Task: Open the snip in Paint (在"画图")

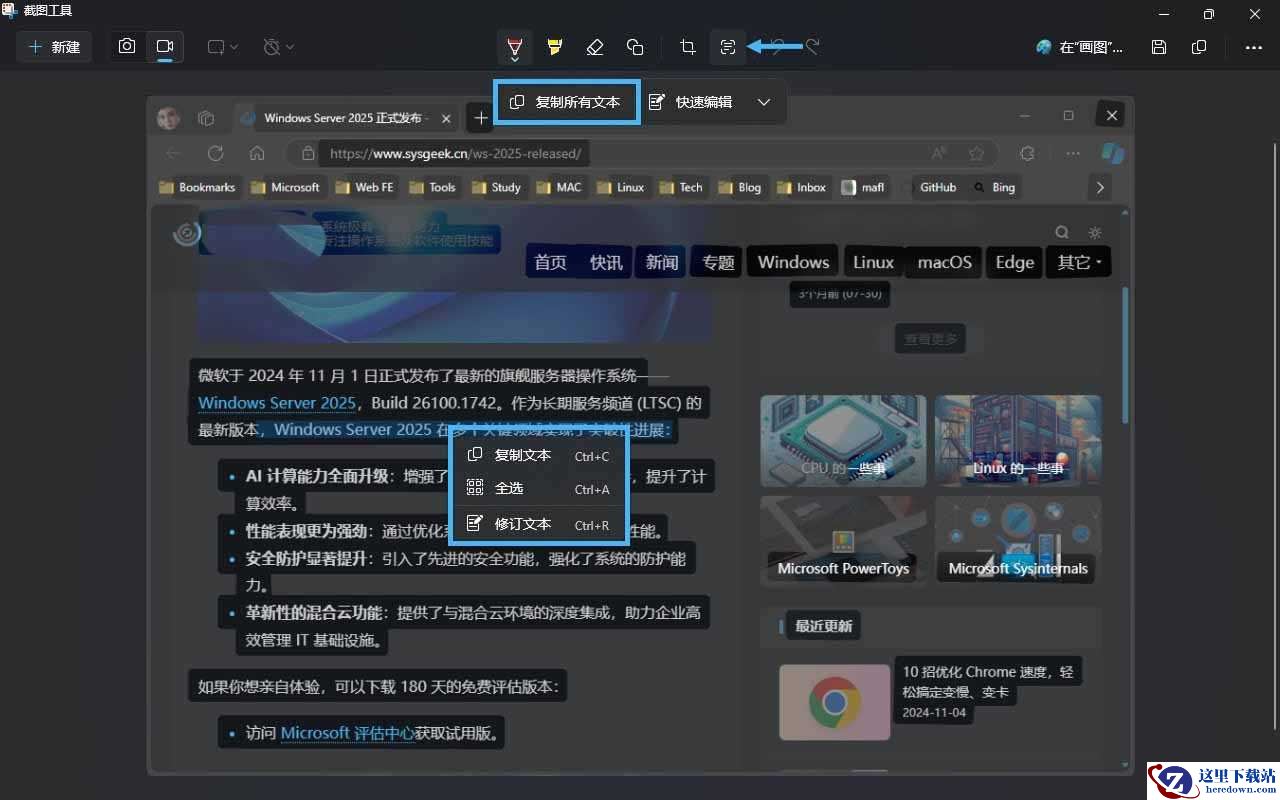Action: click(1080, 47)
